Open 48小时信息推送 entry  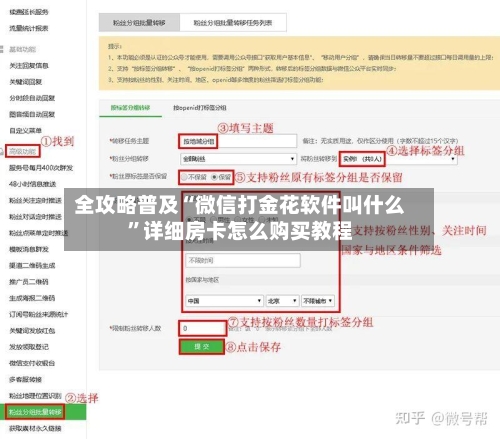pos(33,184)
